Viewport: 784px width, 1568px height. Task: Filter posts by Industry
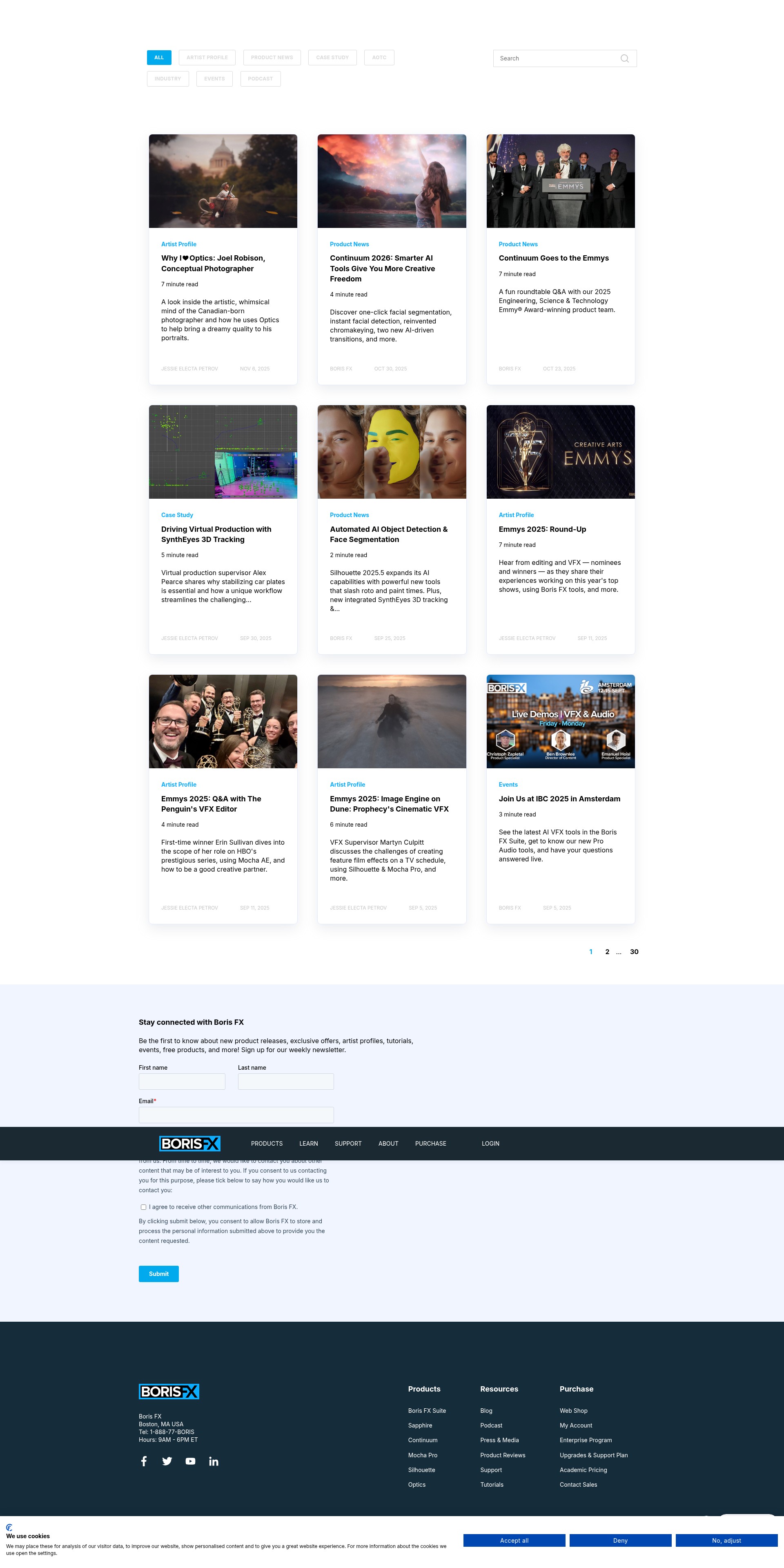168,79
